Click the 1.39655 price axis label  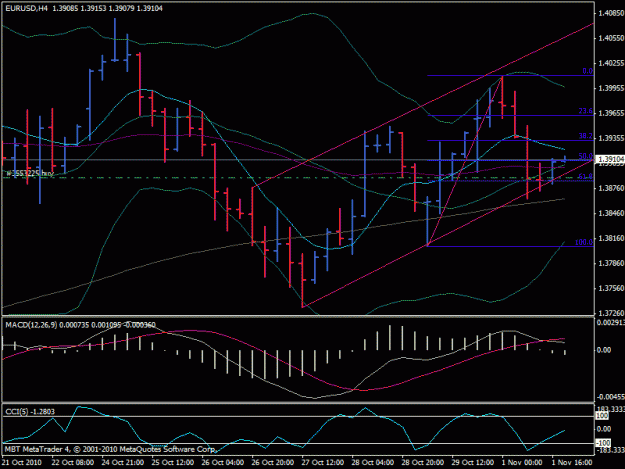pyautogui.click(x=611, y=113)
